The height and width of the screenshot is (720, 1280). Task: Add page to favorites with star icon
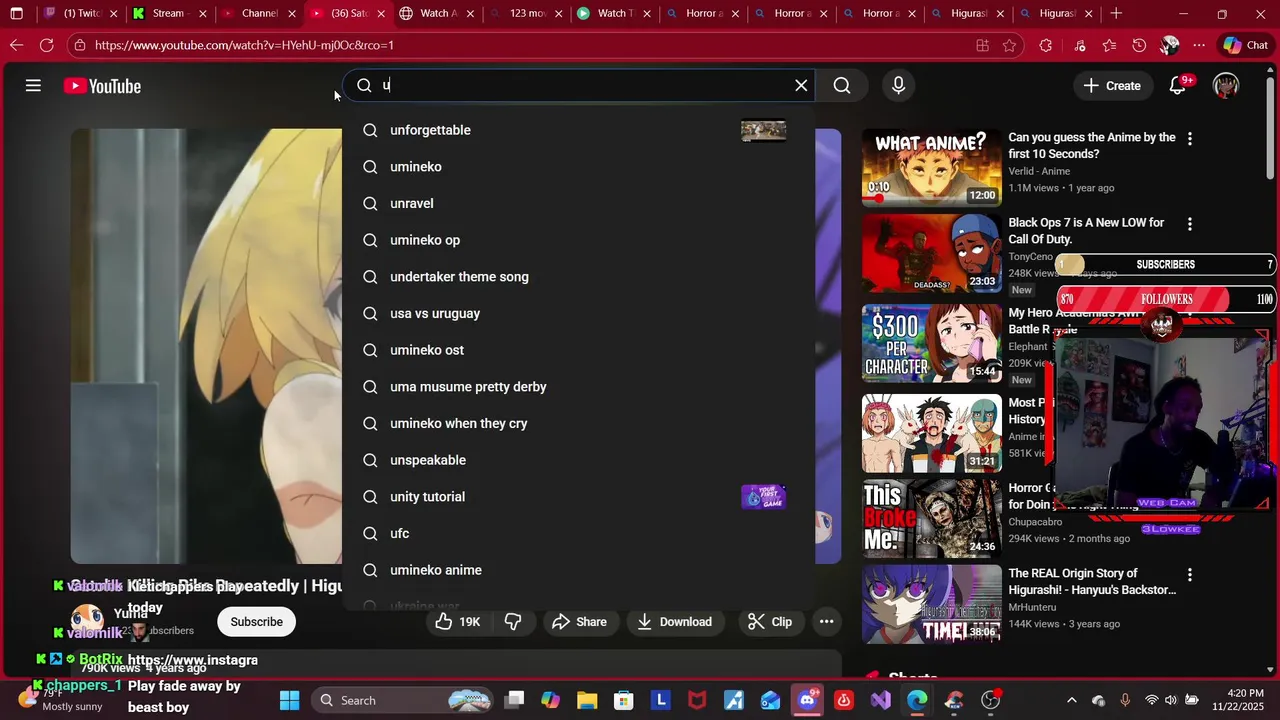click(1009, 45)
